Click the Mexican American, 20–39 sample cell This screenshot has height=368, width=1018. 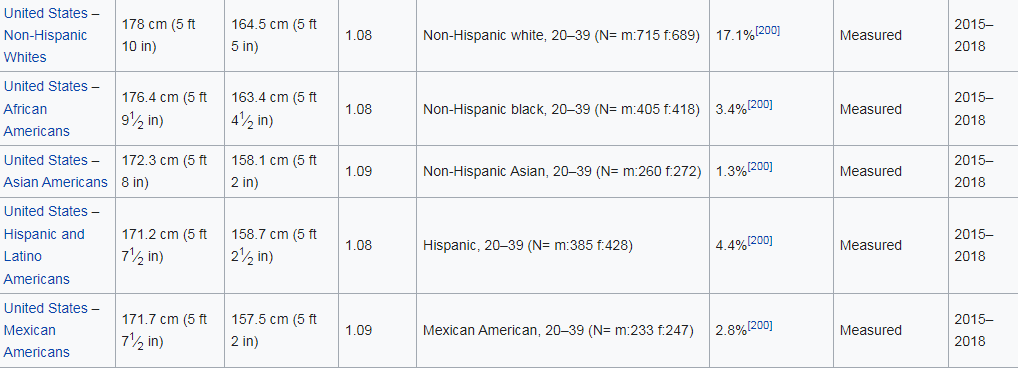pos(562,330)
